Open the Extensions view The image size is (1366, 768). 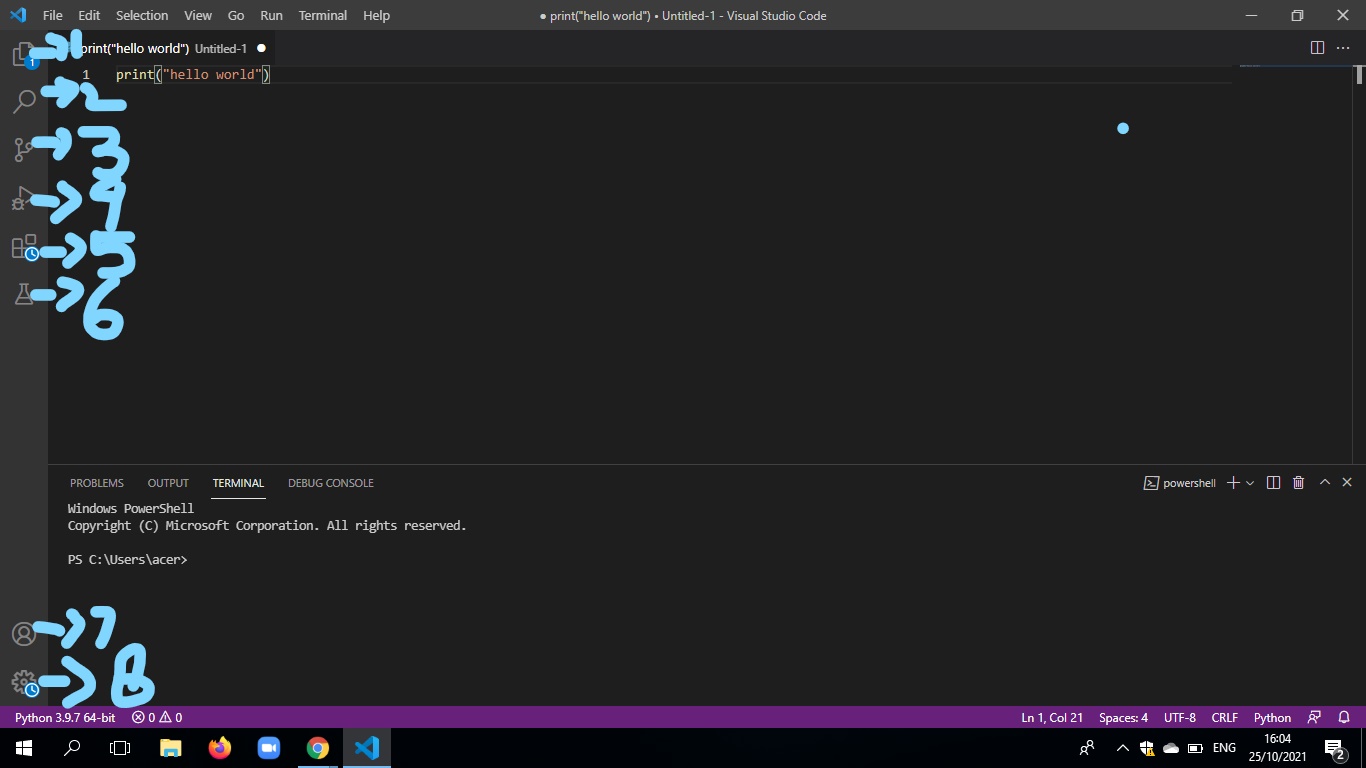pyautogui.click(x=25, y=246)
